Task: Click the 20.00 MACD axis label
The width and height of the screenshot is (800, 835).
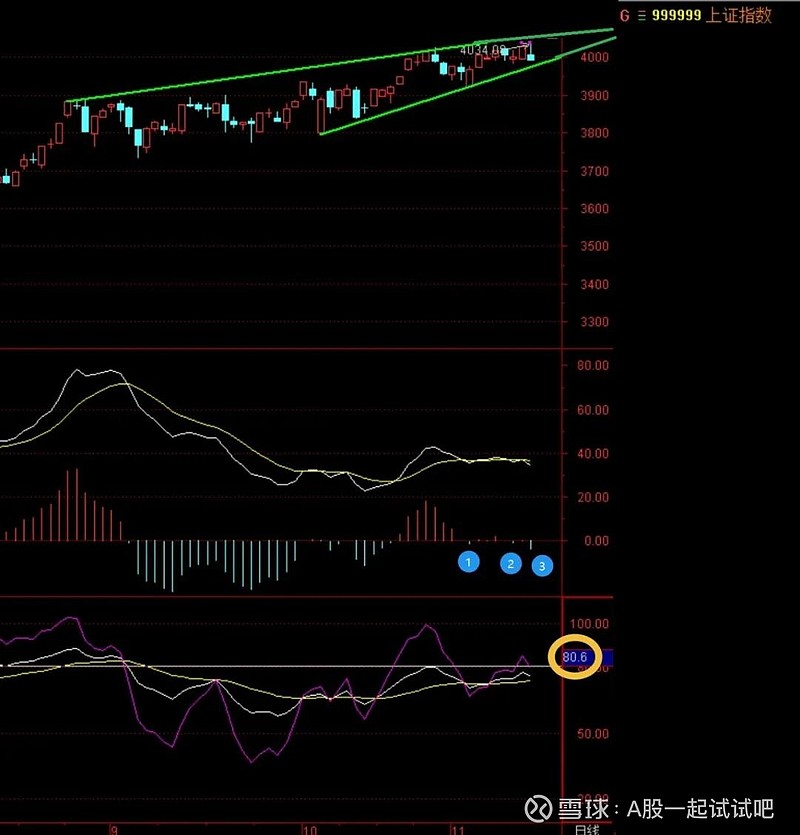Action: point(592,497)
